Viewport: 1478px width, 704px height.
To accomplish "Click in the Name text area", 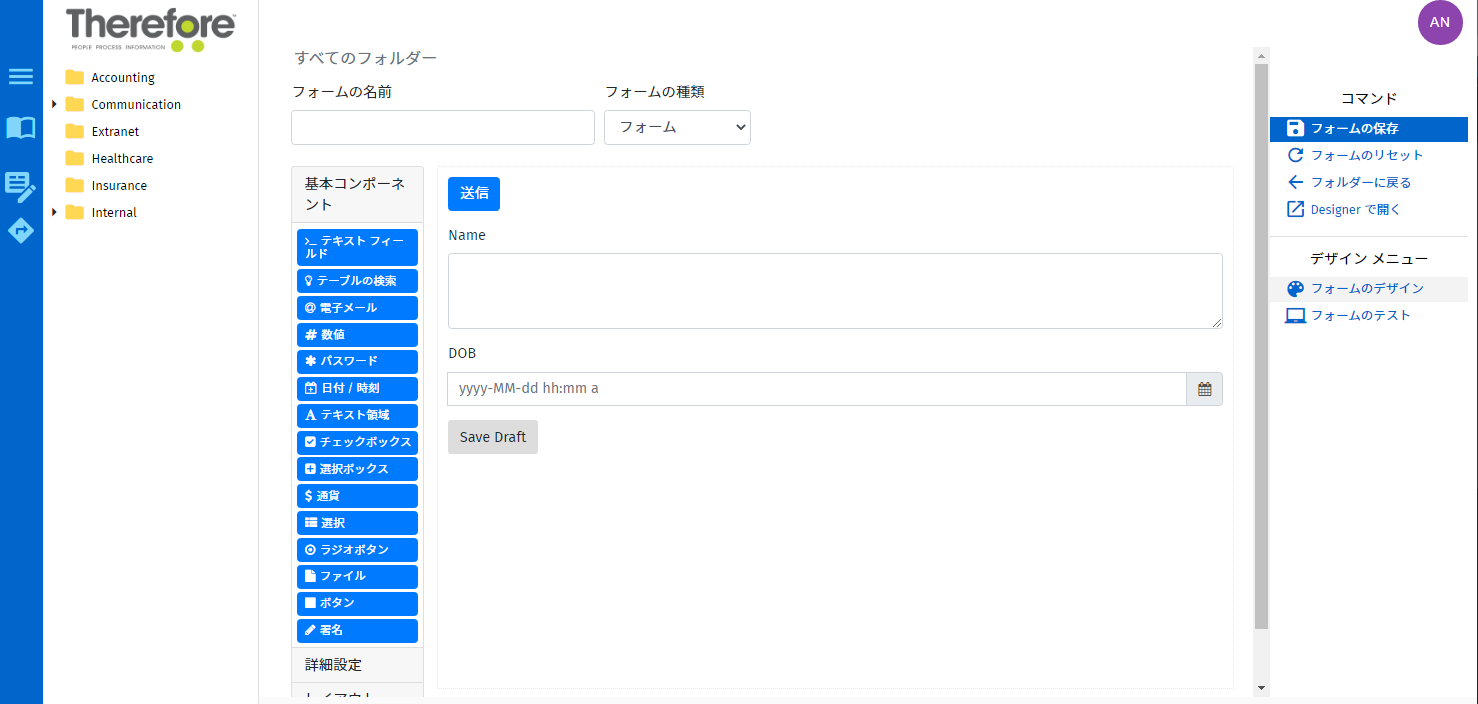I will (x=835, y=291).
